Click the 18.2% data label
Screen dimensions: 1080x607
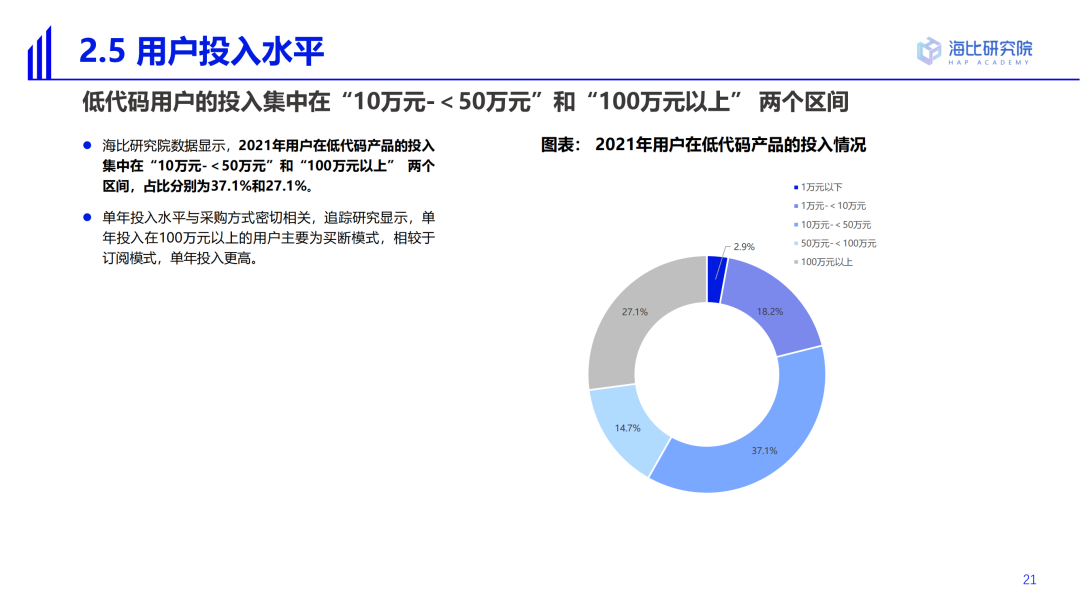click(770, 311)
